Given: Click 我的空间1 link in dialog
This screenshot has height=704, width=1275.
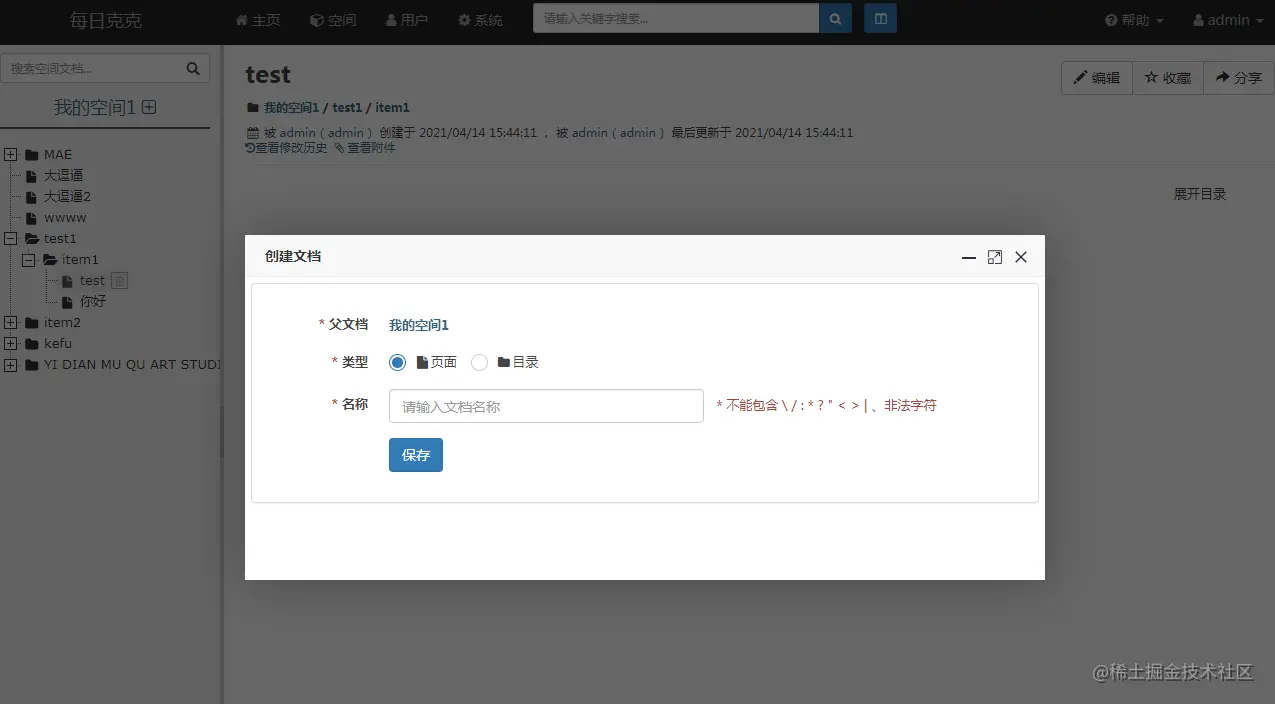Looking at the screenshot, I should [419, 325].
